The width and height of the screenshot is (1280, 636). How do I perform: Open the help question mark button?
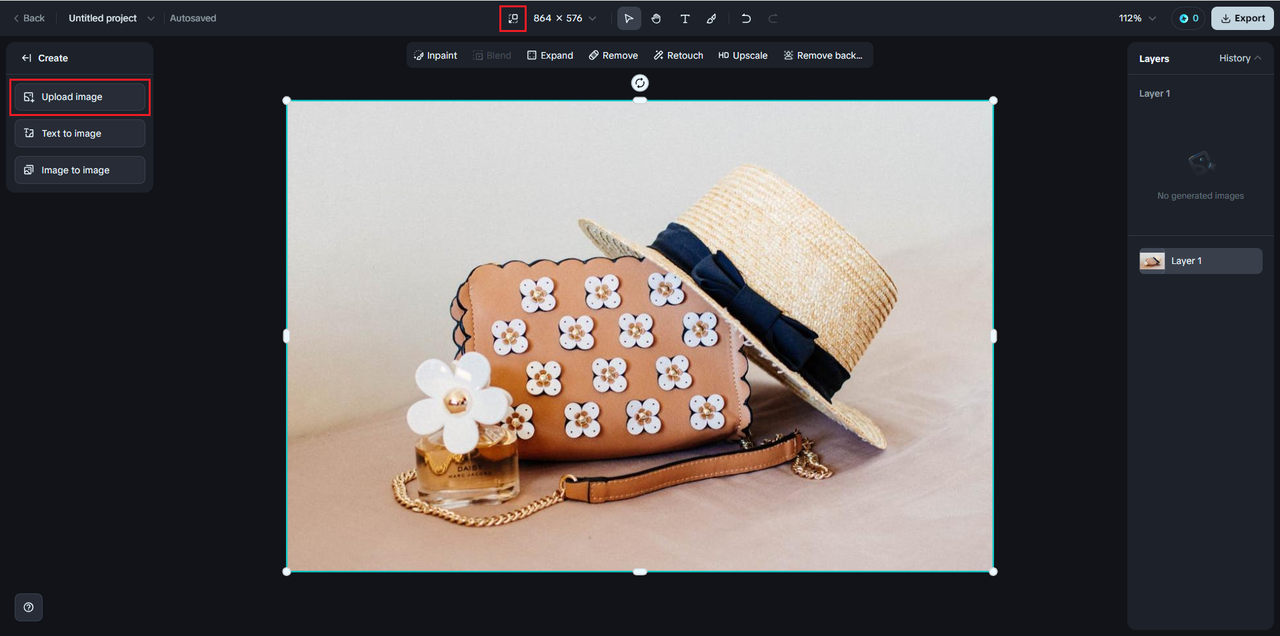tap(28, 607)
